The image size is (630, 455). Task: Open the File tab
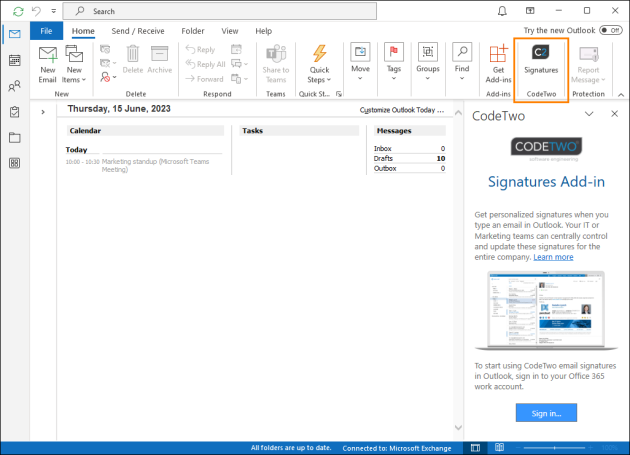pos(46,31)
